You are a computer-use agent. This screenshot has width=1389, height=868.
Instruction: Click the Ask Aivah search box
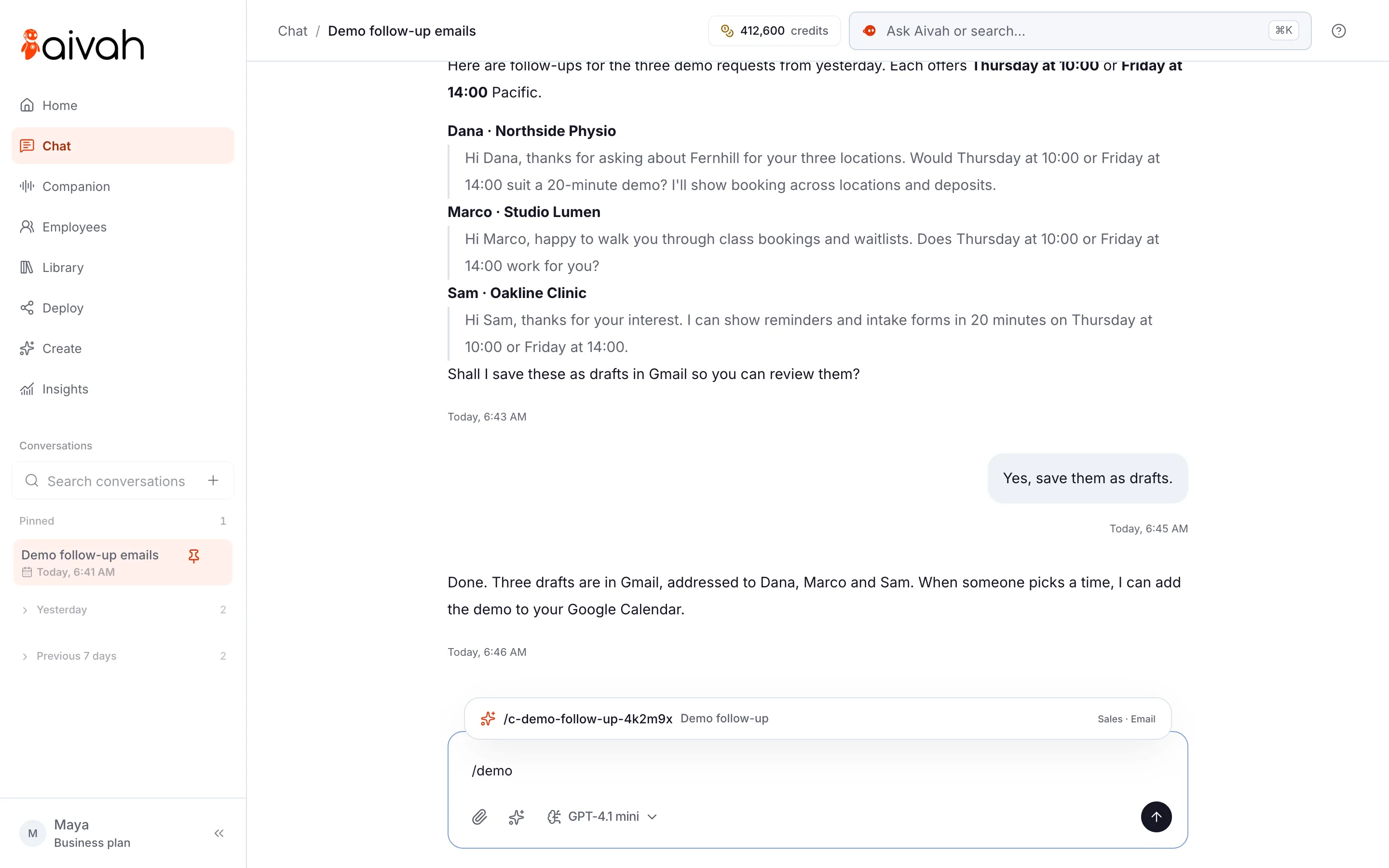click(x=1080, y=31)
